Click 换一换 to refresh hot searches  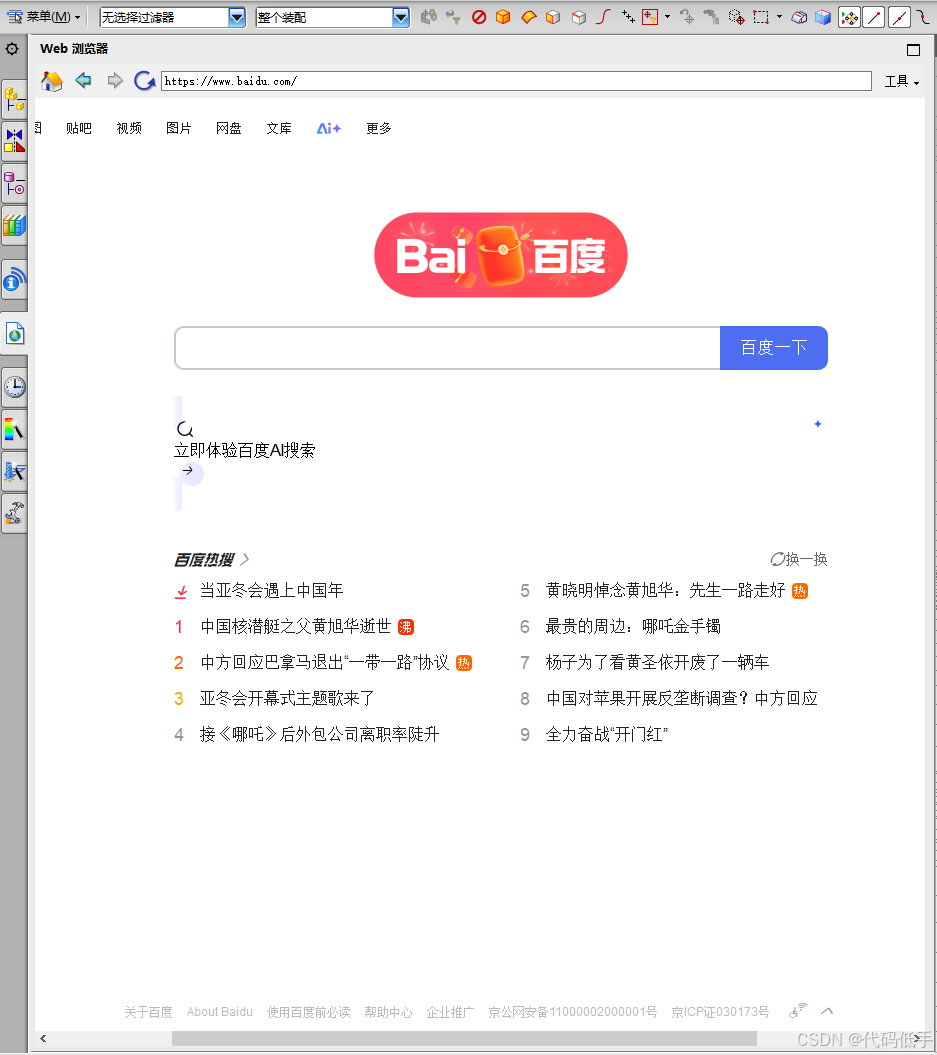798,559
